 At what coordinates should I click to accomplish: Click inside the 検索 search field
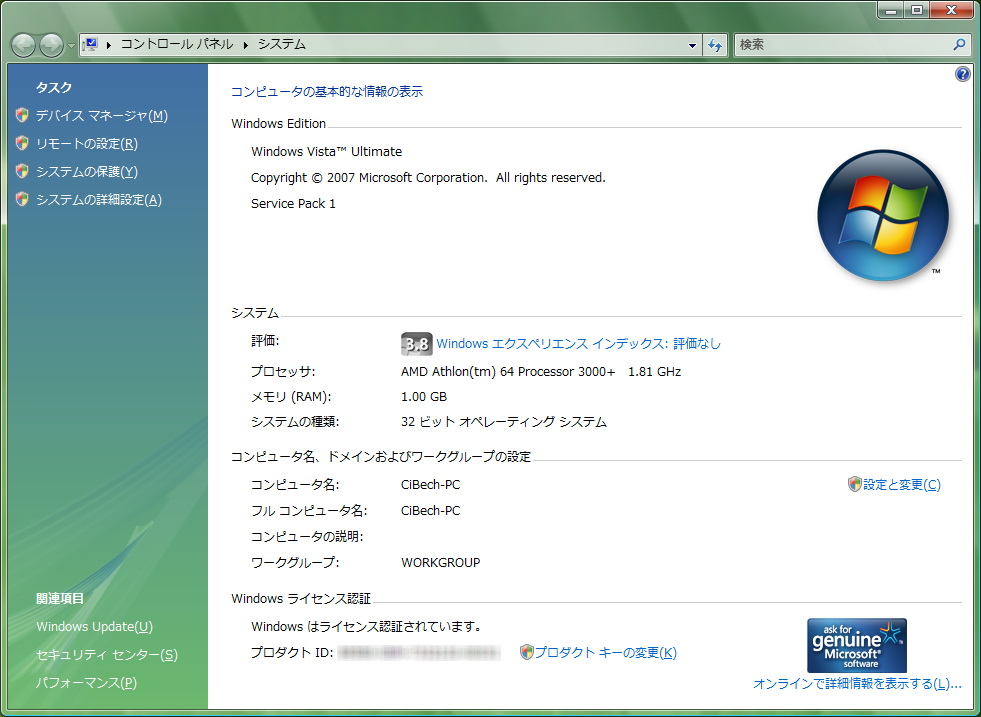840,45
